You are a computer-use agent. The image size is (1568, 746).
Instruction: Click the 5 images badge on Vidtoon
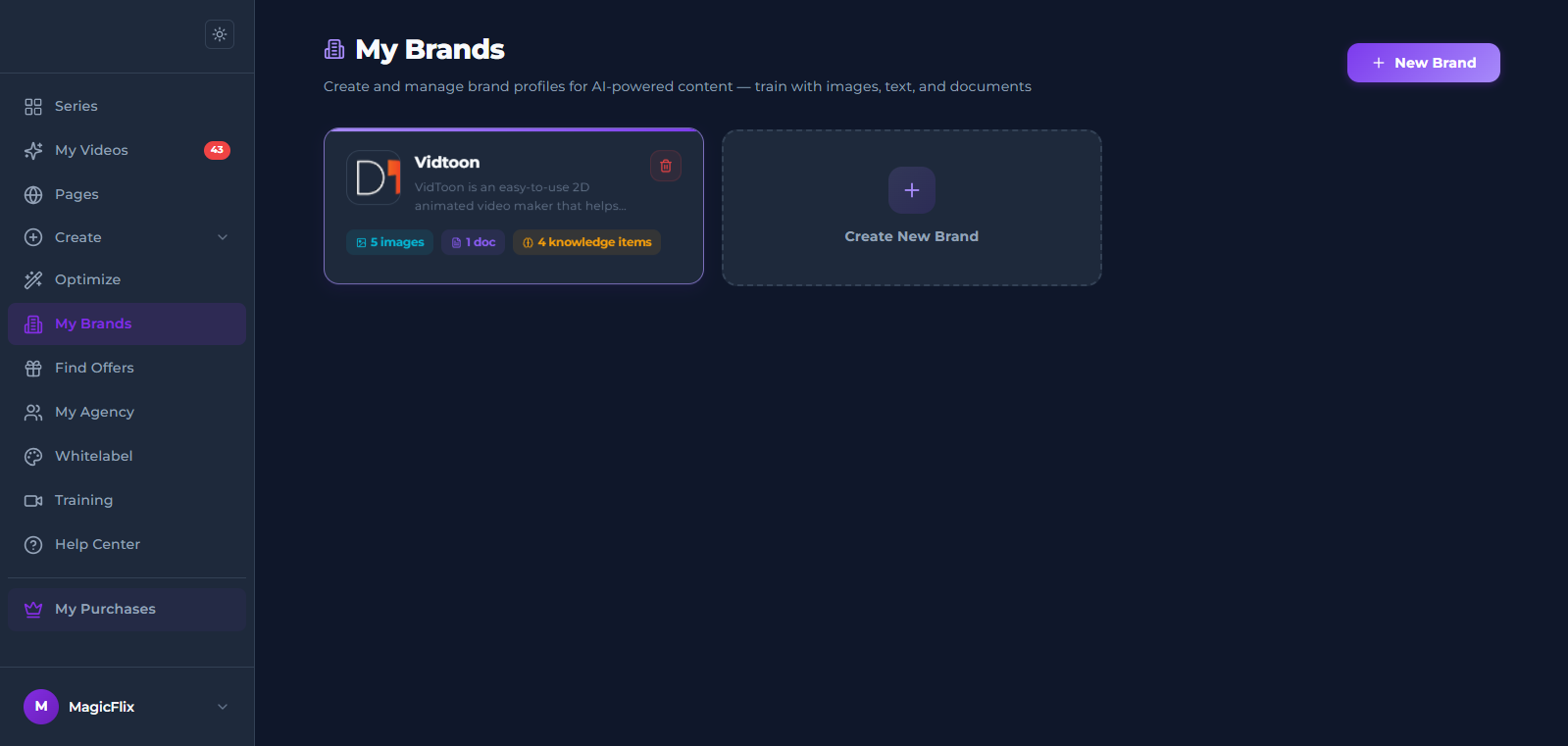(389, 242)
